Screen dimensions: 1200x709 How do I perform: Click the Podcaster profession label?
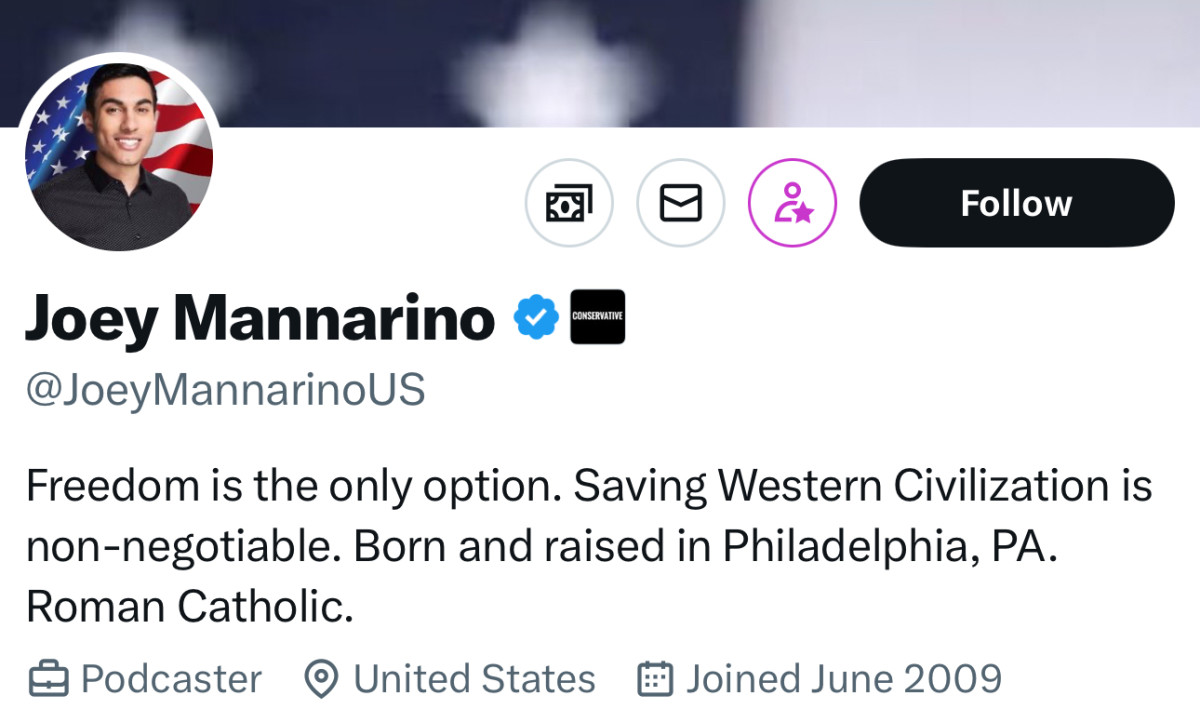[171, 680]
